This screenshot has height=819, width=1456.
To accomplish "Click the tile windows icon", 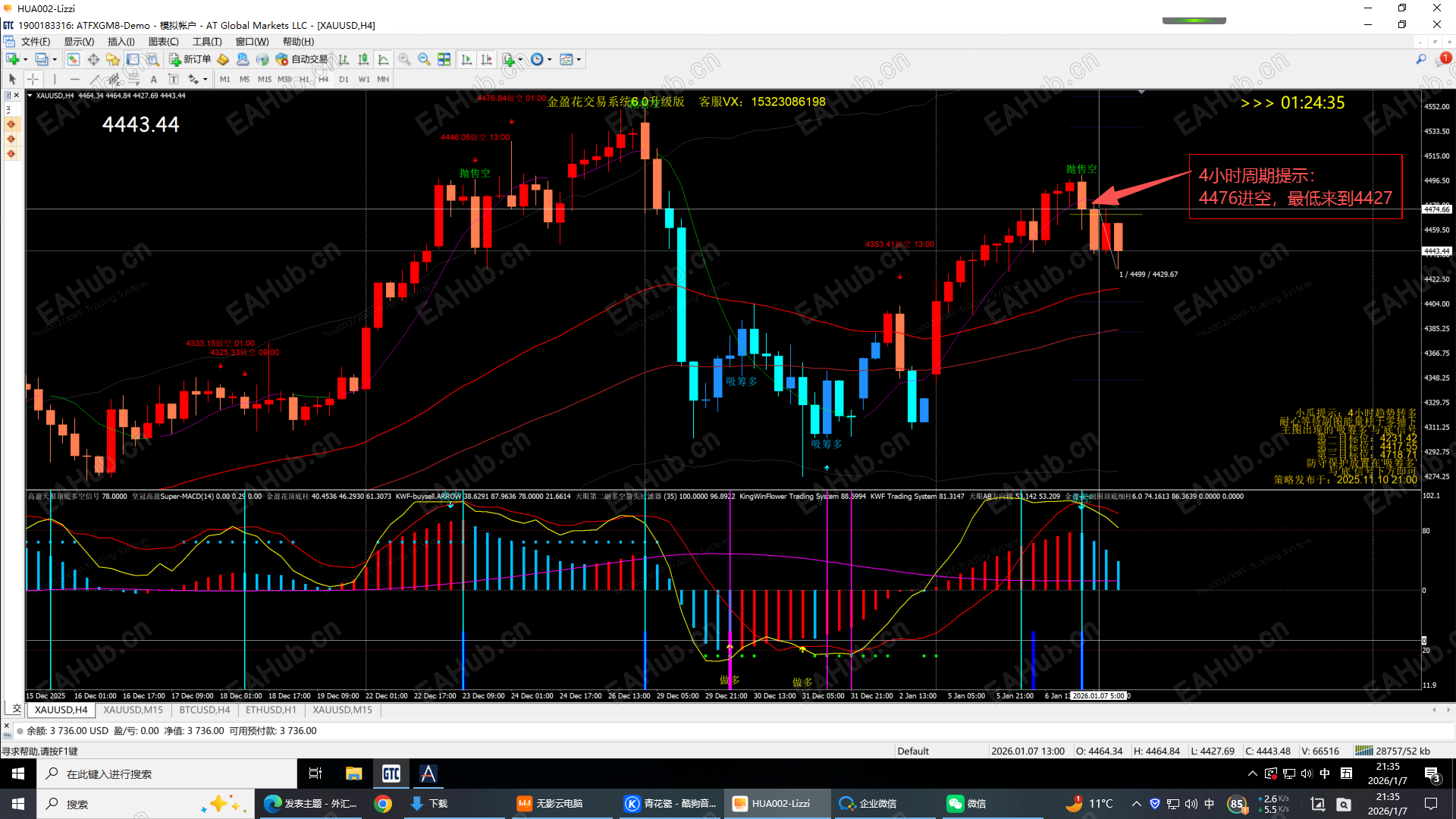I will click(x=444, y=59).
